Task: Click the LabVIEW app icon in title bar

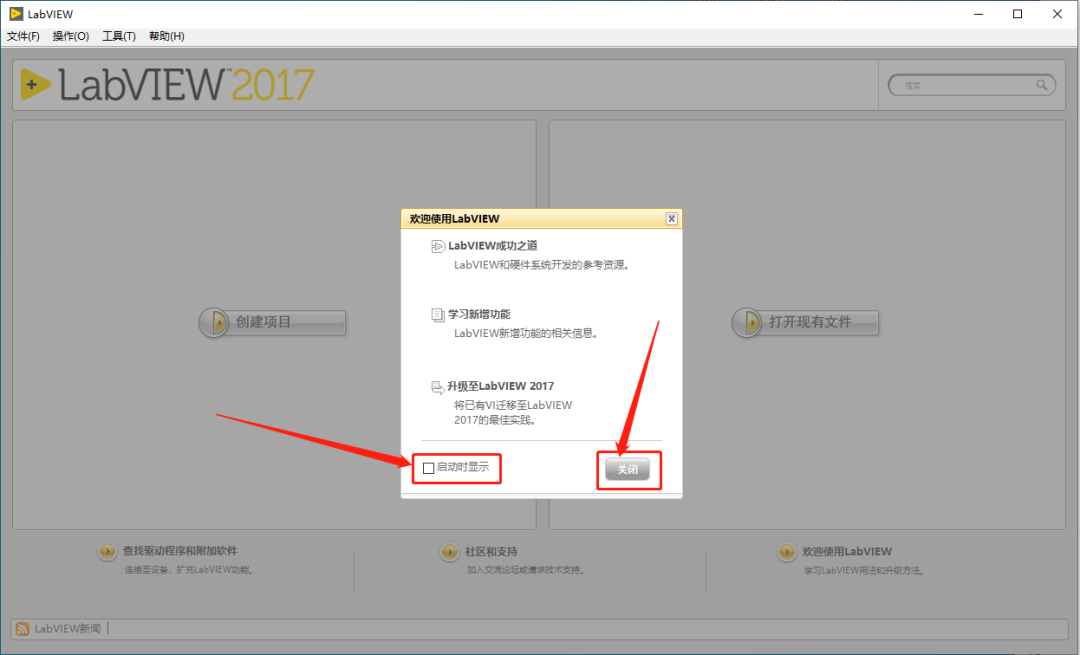Action: tap(16, 14)
